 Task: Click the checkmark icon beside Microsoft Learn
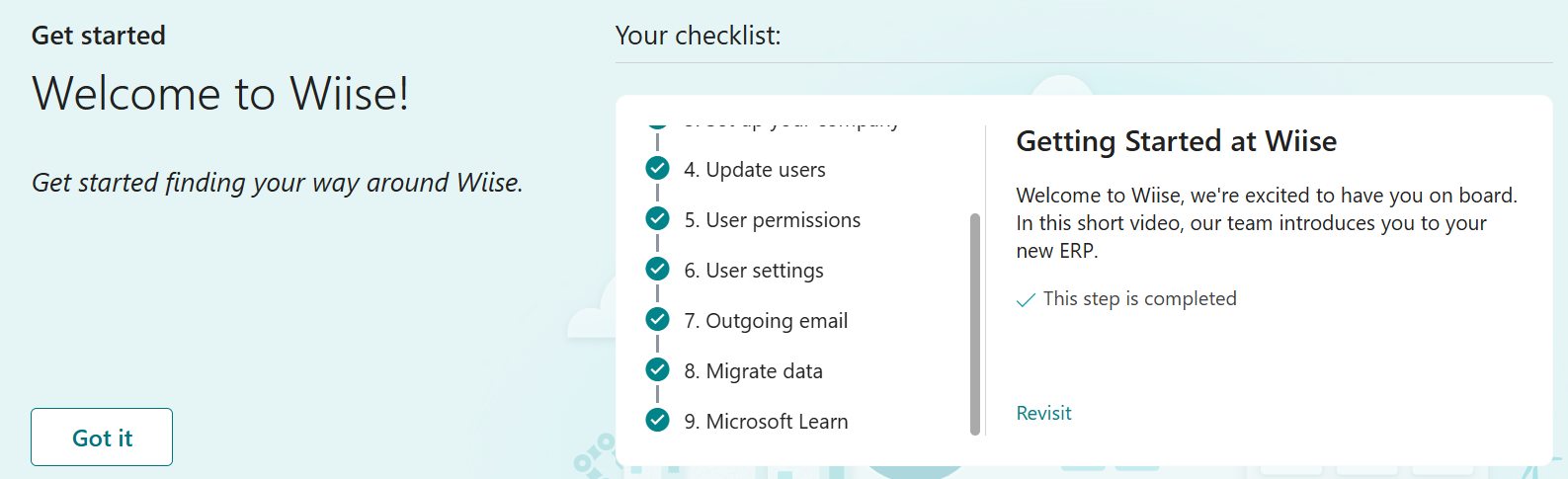657,421
